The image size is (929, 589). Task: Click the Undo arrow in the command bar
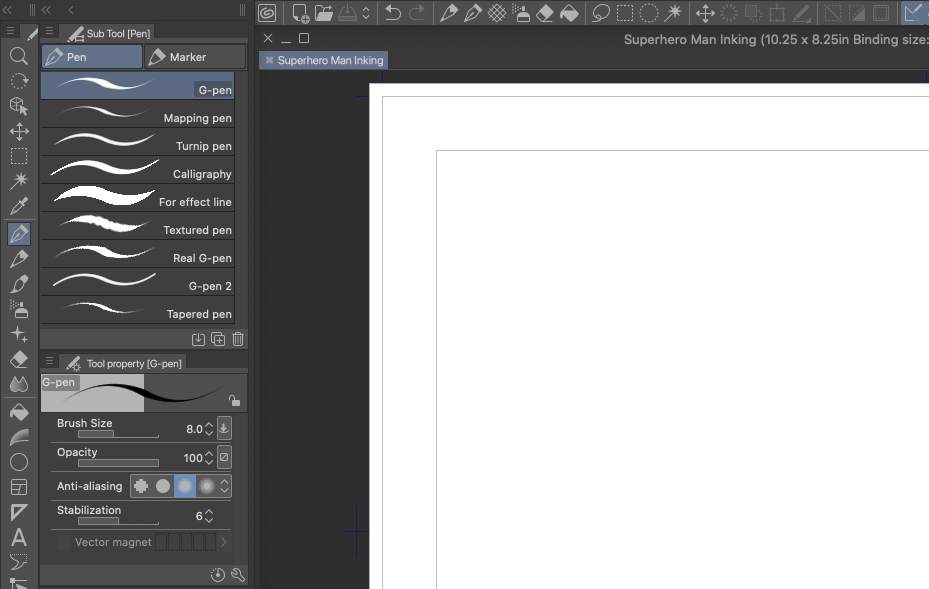click(x=393, y=13)
